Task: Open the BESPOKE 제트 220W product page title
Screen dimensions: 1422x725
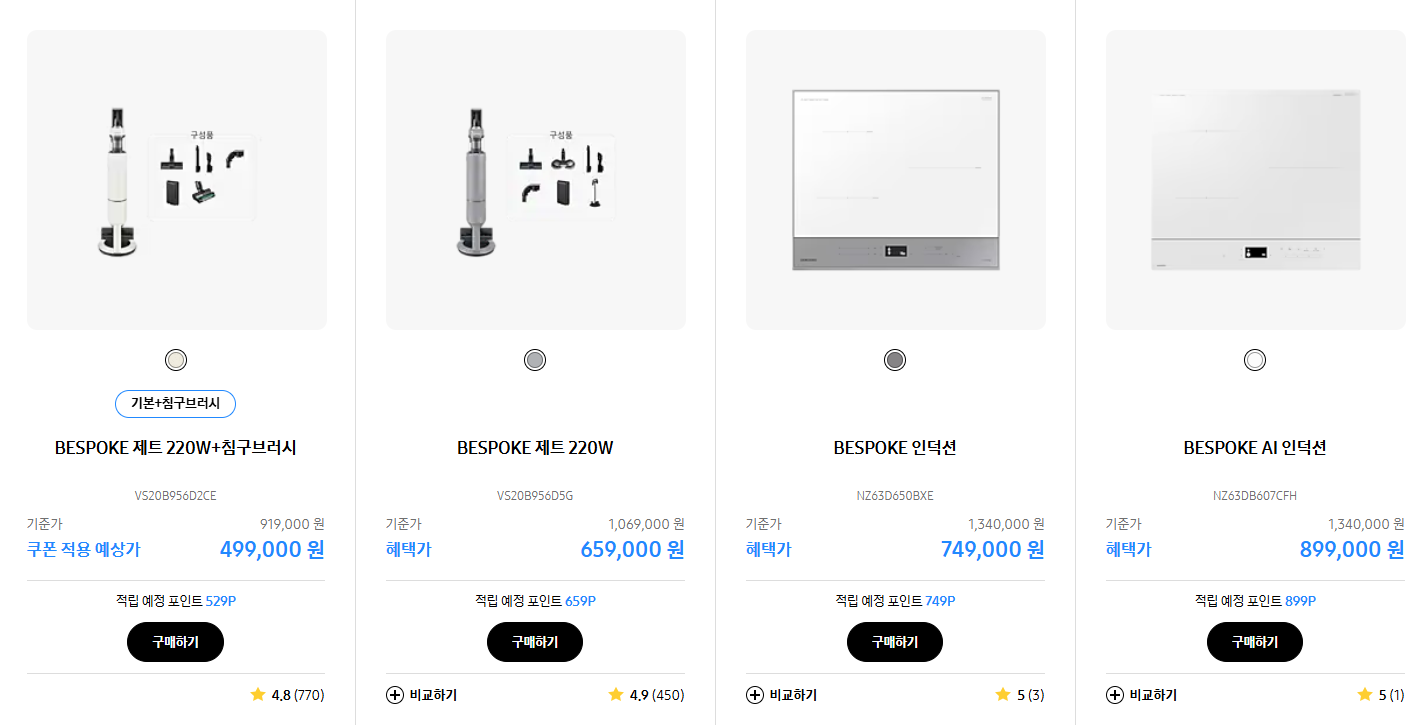Action: [x=535, y=447]
